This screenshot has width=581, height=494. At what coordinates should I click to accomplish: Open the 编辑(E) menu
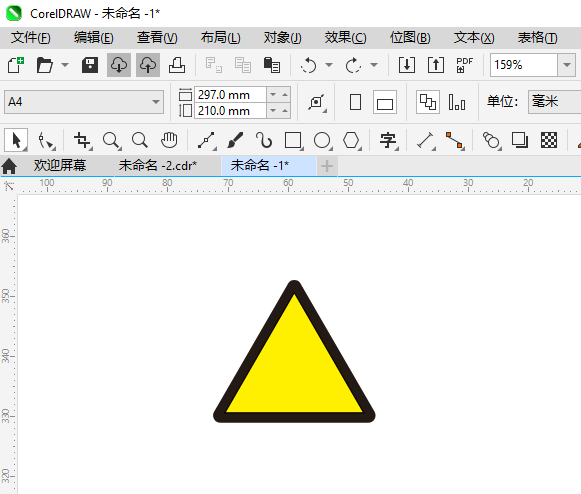point(93,38)
